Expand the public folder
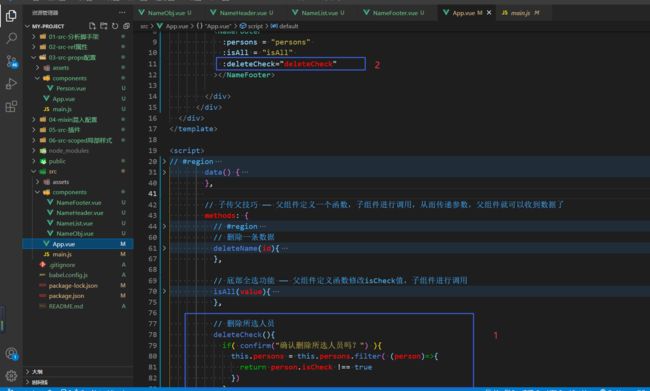The height and width of the screenshot is (391, 650). pos(34,161)
